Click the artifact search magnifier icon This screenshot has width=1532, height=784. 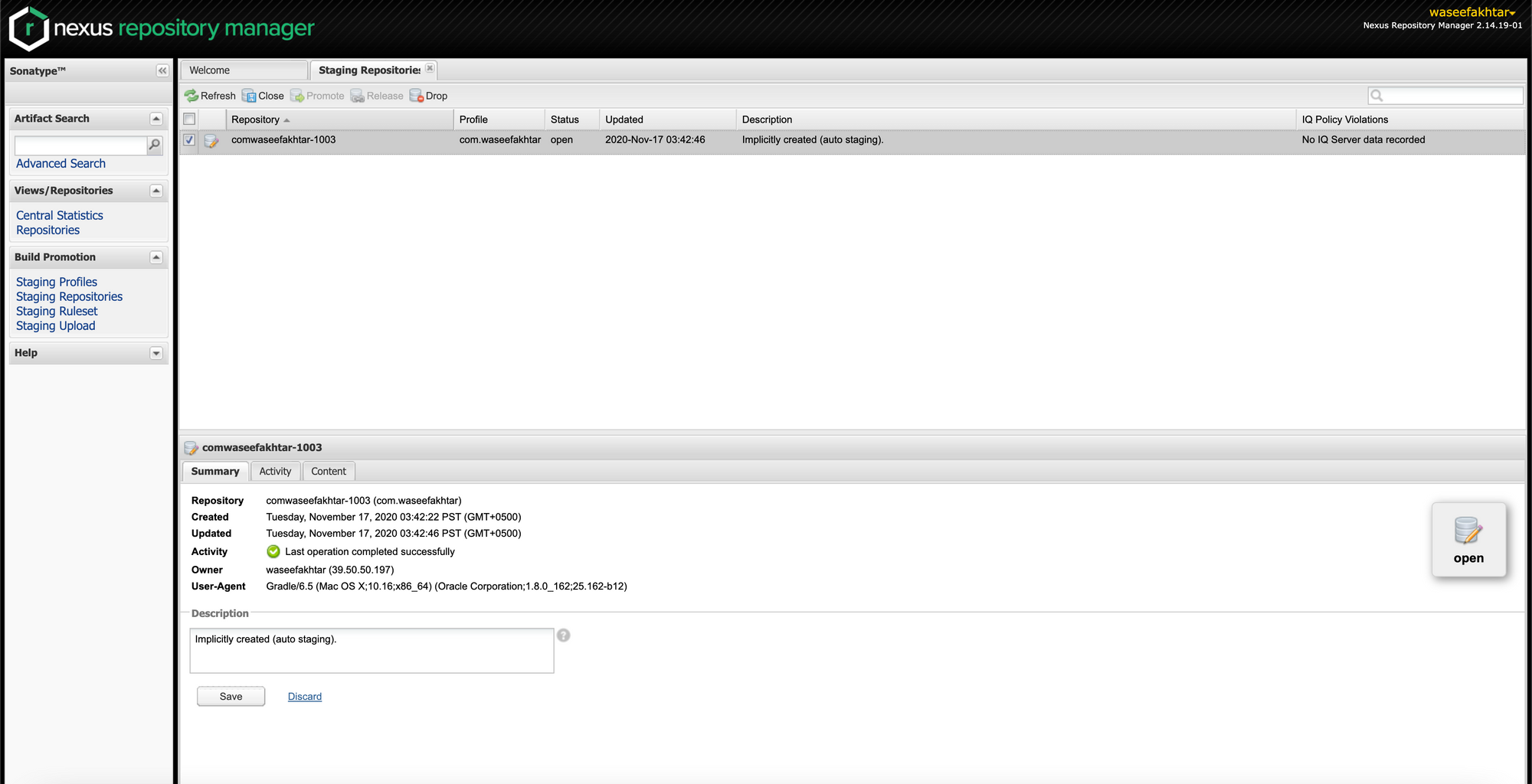pos(155,145)
